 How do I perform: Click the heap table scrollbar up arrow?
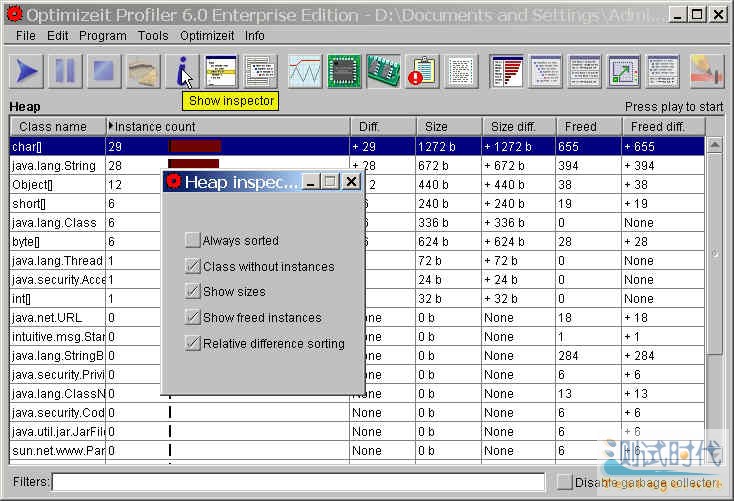(x=714, y=145)
